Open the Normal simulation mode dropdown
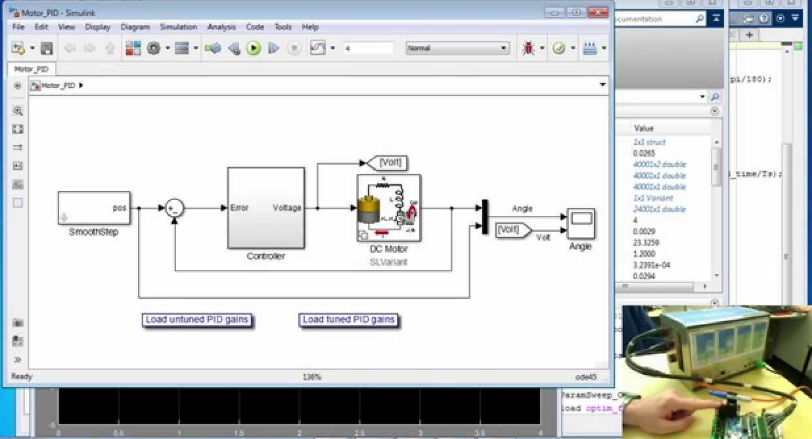Image resolution: width=812 pixels, height=439 pixels. click(x=457, y=48)
